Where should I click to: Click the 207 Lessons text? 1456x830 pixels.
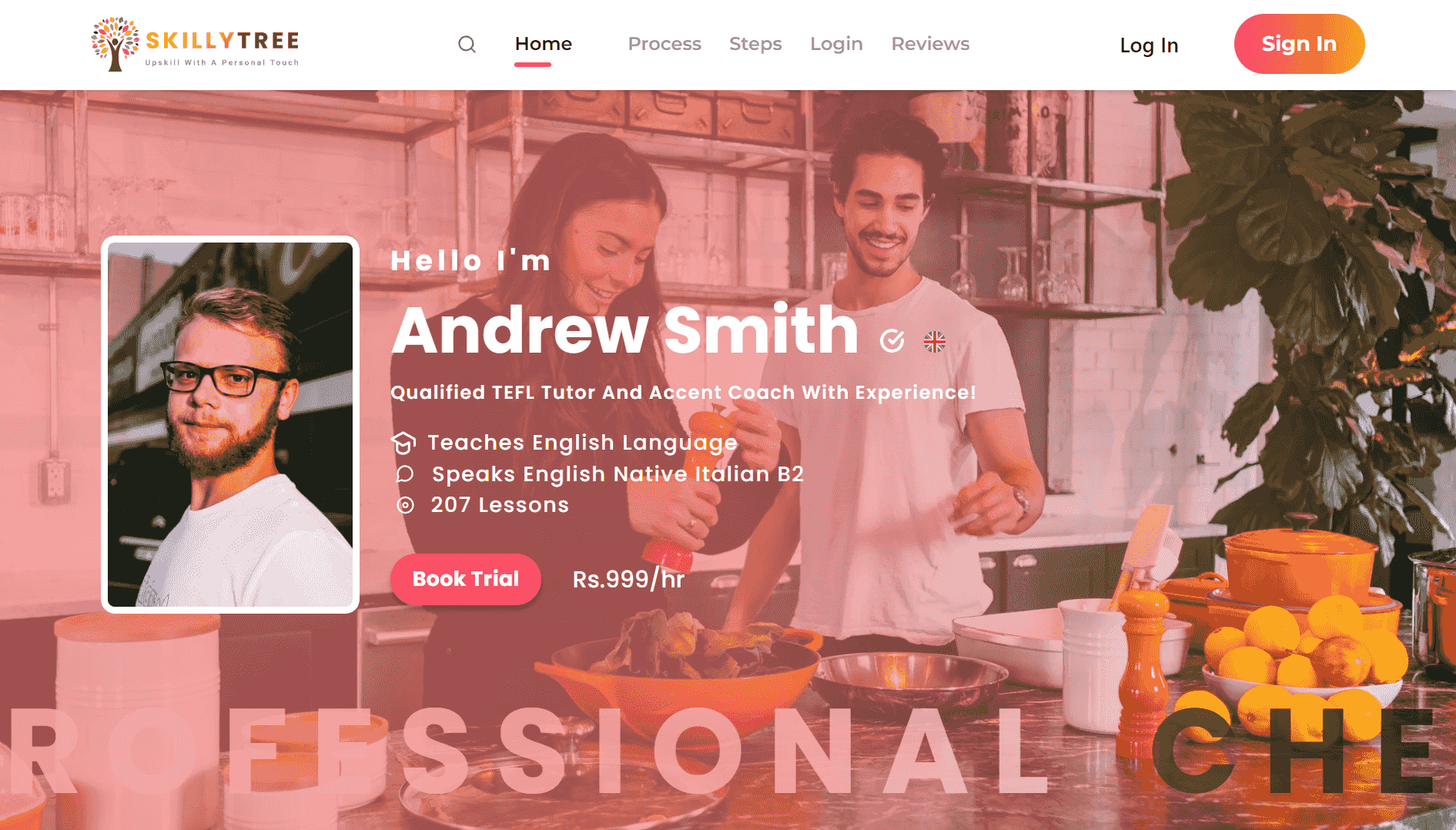pos(500,505)
